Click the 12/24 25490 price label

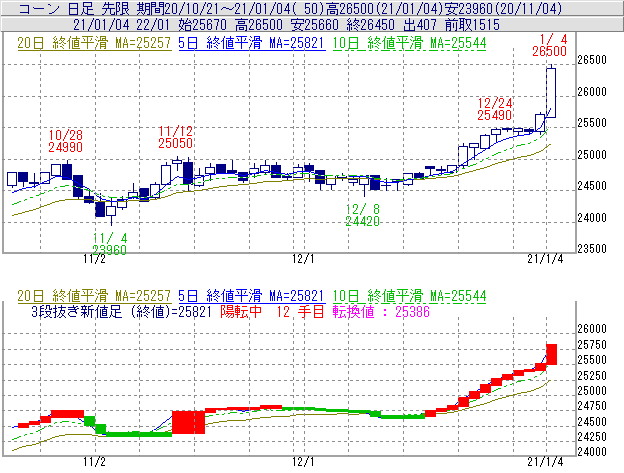click(x=494, y=109)
